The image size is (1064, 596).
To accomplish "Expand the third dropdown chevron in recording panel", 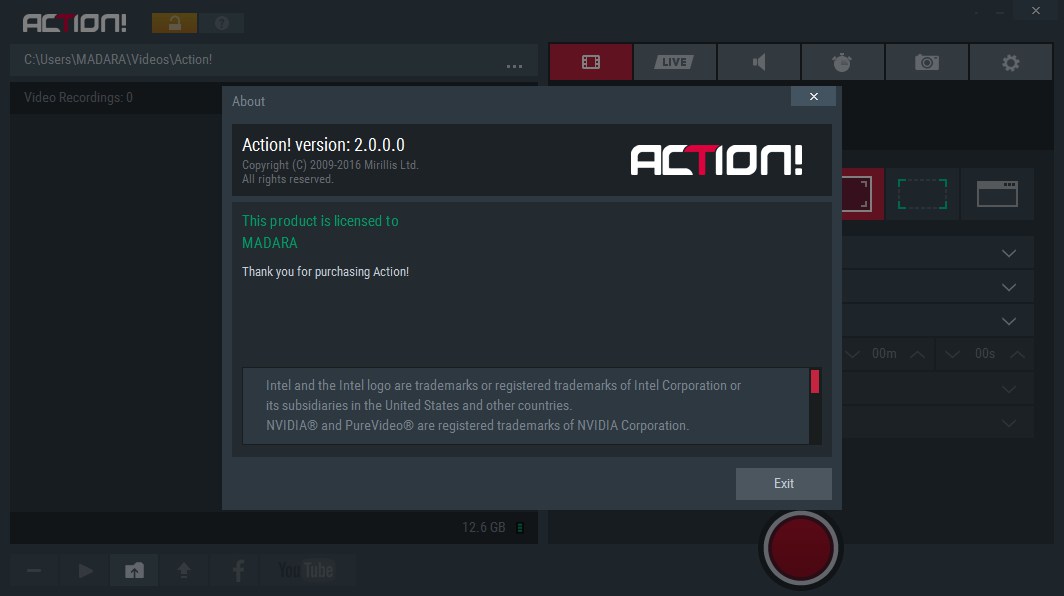I will [x=1009, y=321].
